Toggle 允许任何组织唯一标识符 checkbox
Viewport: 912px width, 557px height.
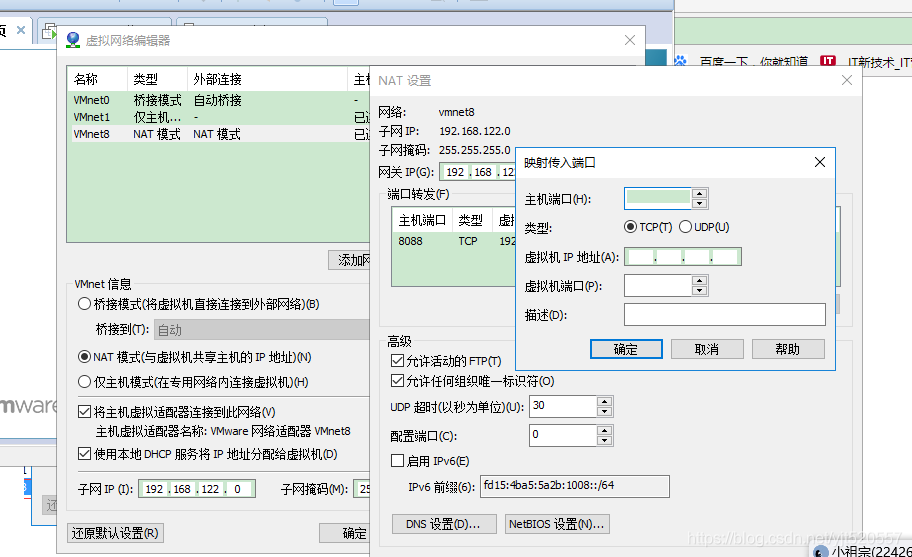[397, 381]
